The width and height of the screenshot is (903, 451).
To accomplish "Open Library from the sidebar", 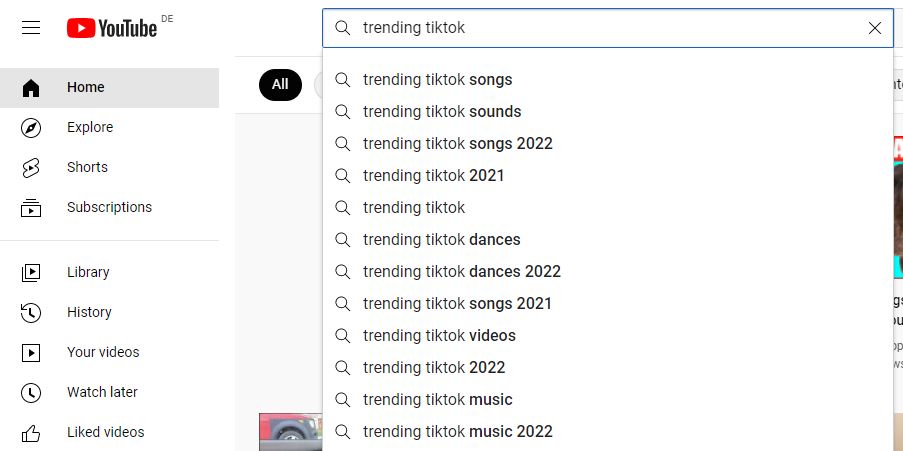I will pyautogui.click(x=88, y=272).
